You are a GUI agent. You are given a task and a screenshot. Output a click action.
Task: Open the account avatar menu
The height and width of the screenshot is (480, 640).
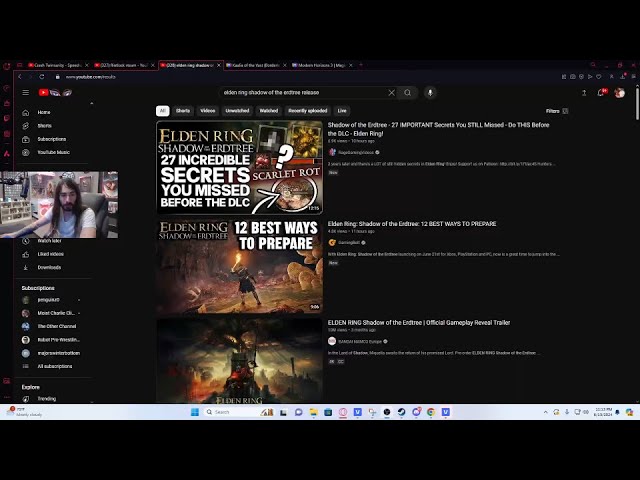(x=620, y=93)
